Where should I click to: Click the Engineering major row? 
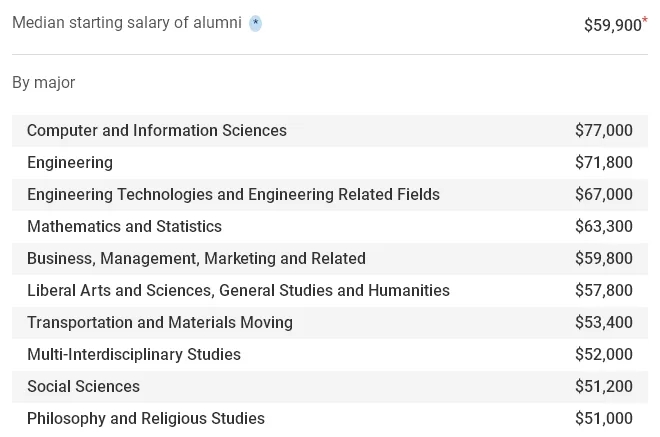330,163
